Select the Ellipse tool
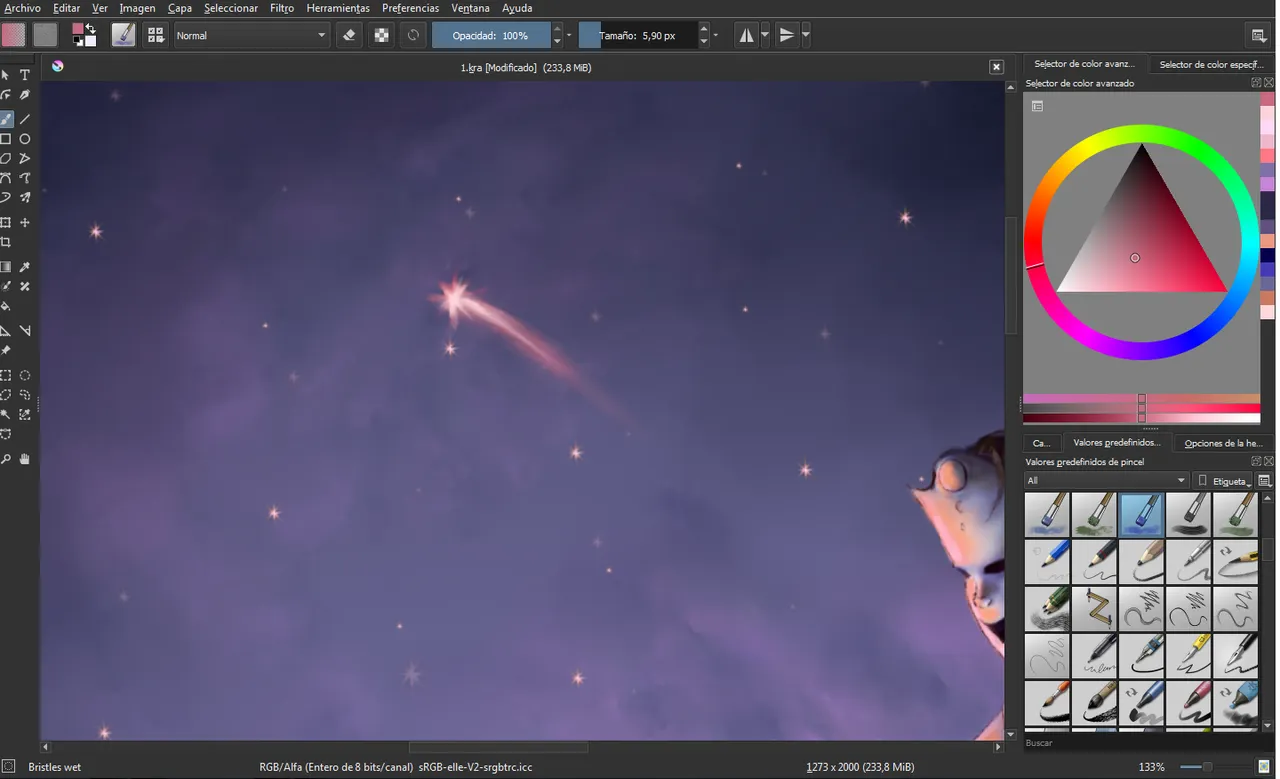This screenshot has height=779, width=1280. pos(25,139)
